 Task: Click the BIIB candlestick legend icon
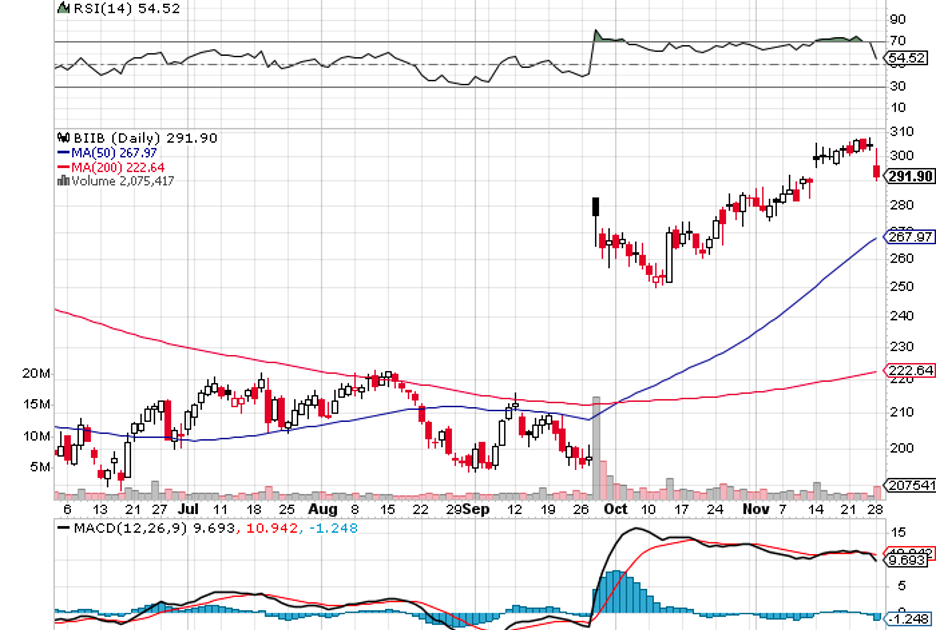[x=63, y=138]
